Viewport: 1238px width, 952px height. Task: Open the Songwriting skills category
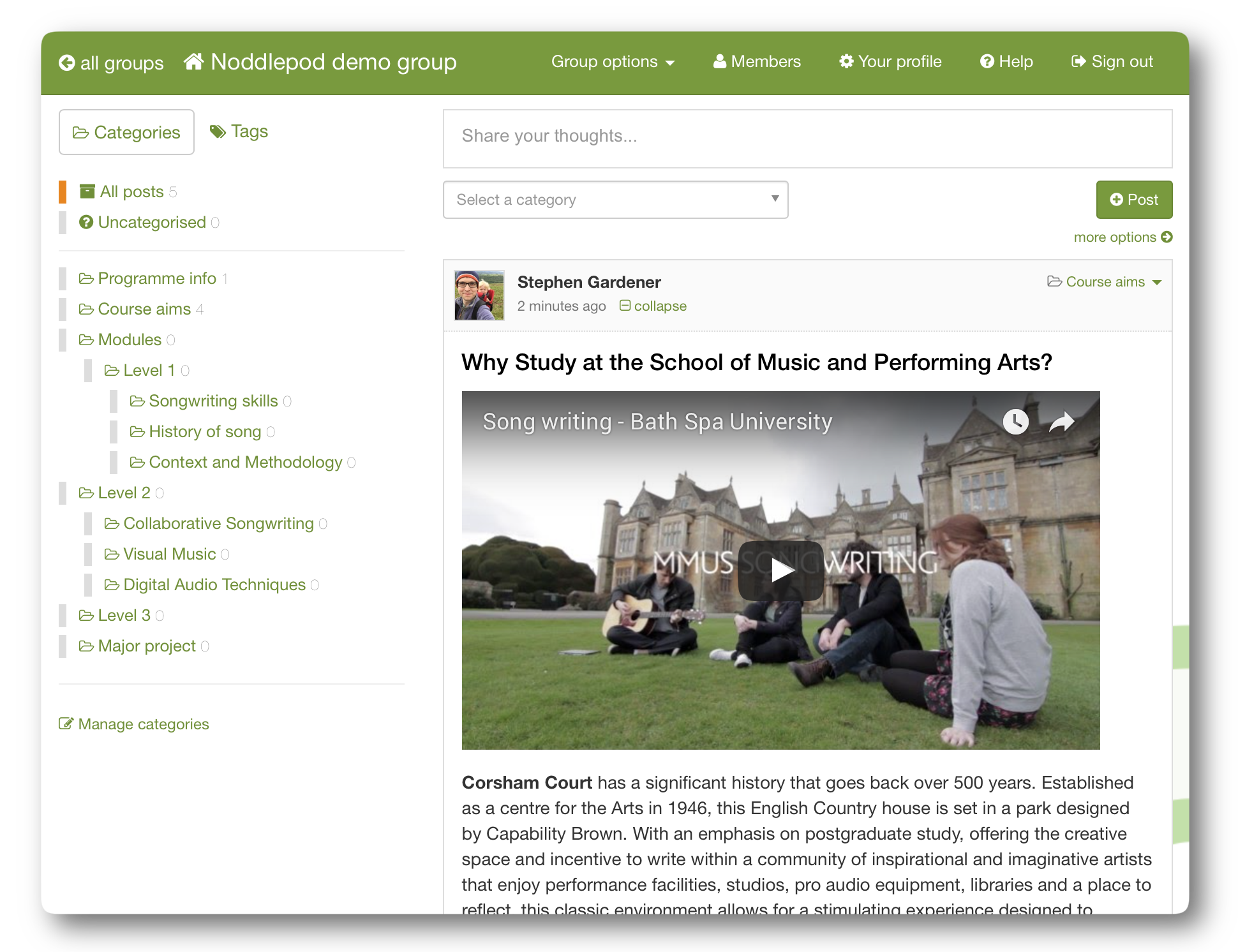[211, 401]
